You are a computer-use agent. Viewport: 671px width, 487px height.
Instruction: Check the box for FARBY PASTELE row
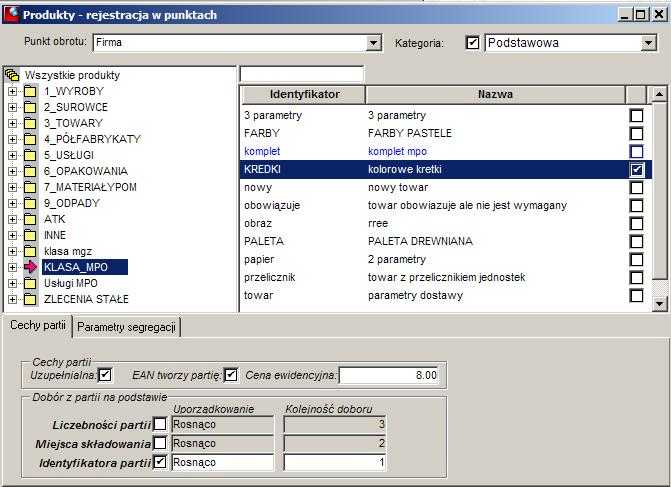pyautogui.click(x=636, y=134)
